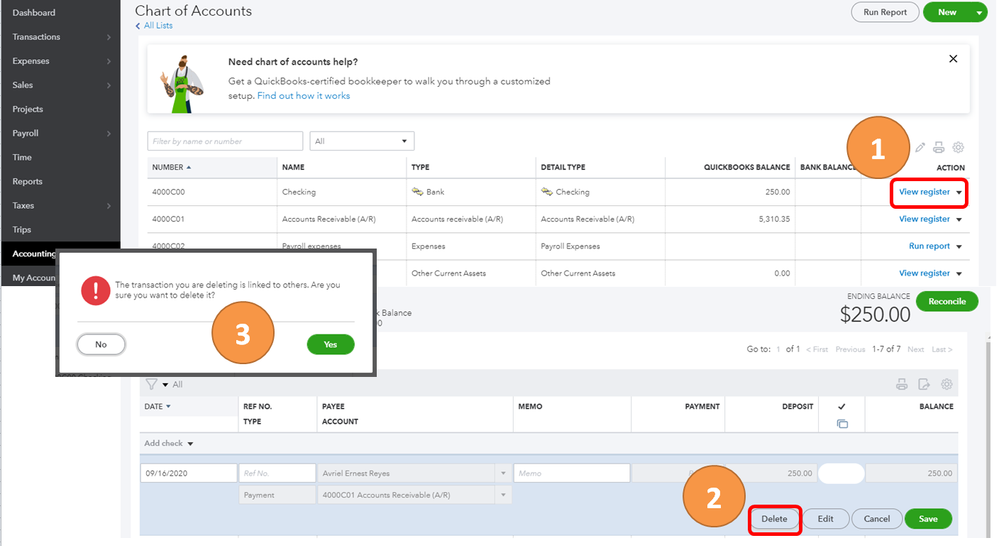Close the bookkeeper help banner
999x546 pixels.
point(953,59)
